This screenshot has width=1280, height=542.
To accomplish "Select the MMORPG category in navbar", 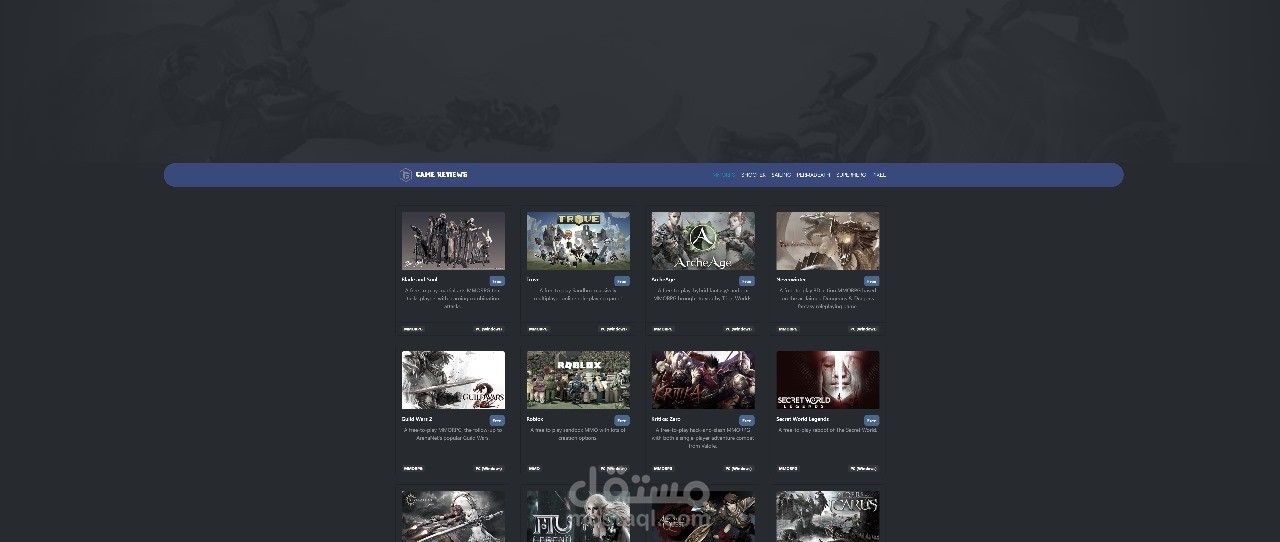I will coord(724,175).
